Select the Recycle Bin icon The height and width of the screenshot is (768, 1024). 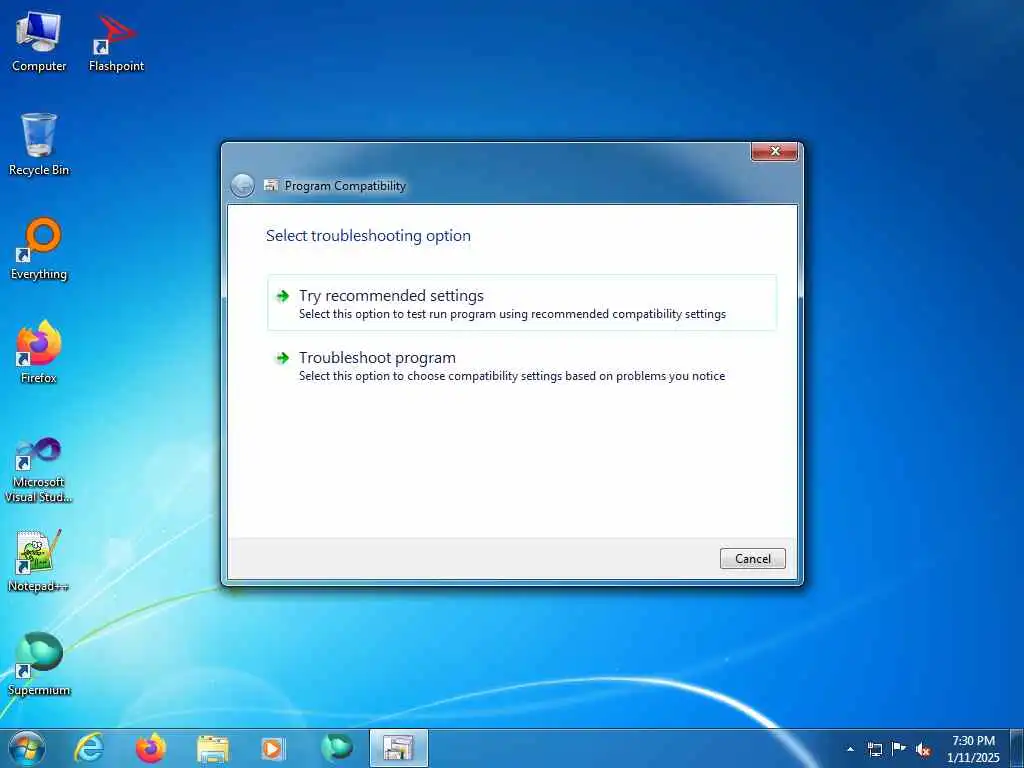pyautogui.click(x=39, y=145)
